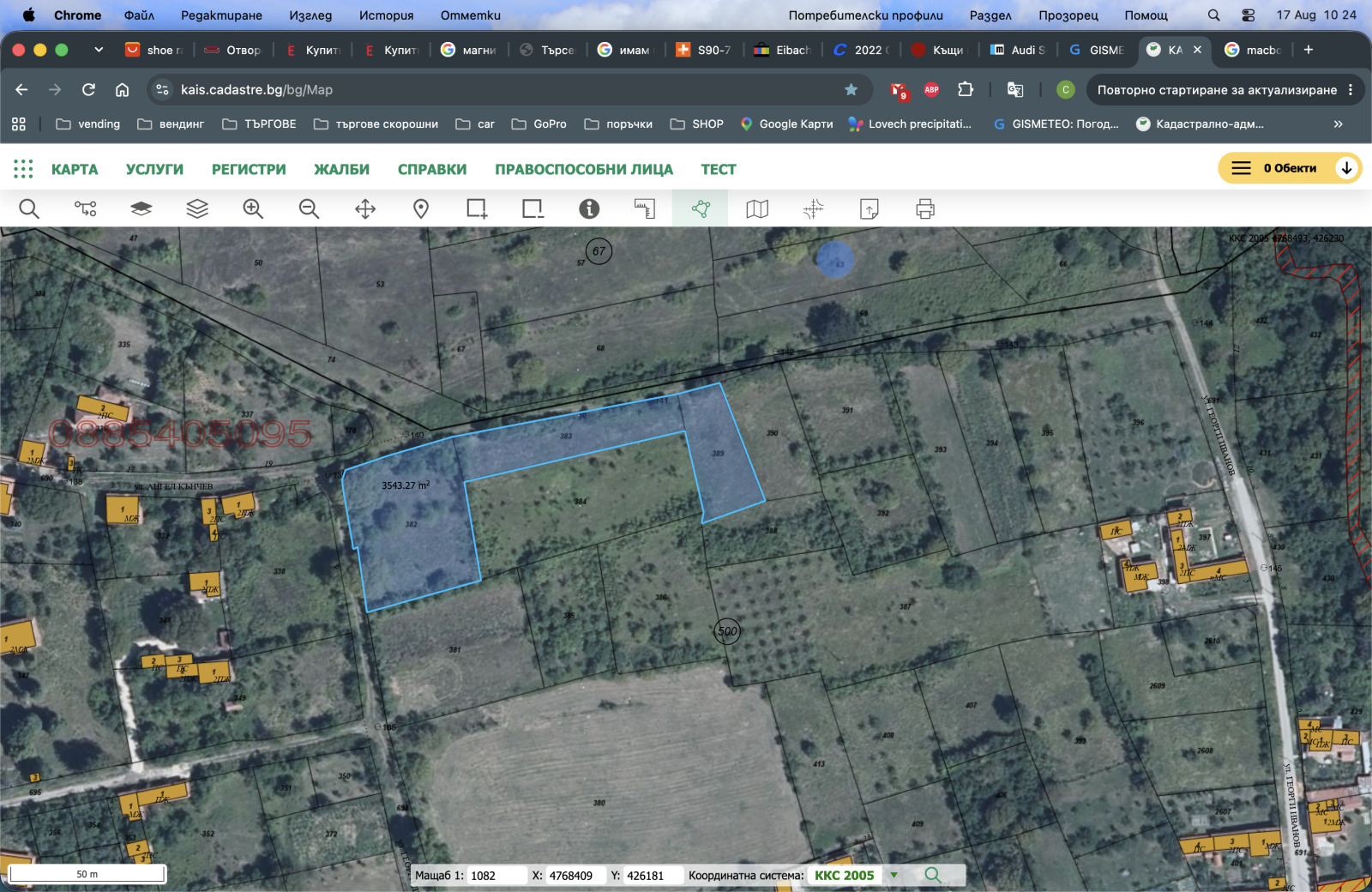Open the СПРАВКИ menu
Image resolution: width=1372 pixels, height=892 pixels.
click(x=432, y=169)
